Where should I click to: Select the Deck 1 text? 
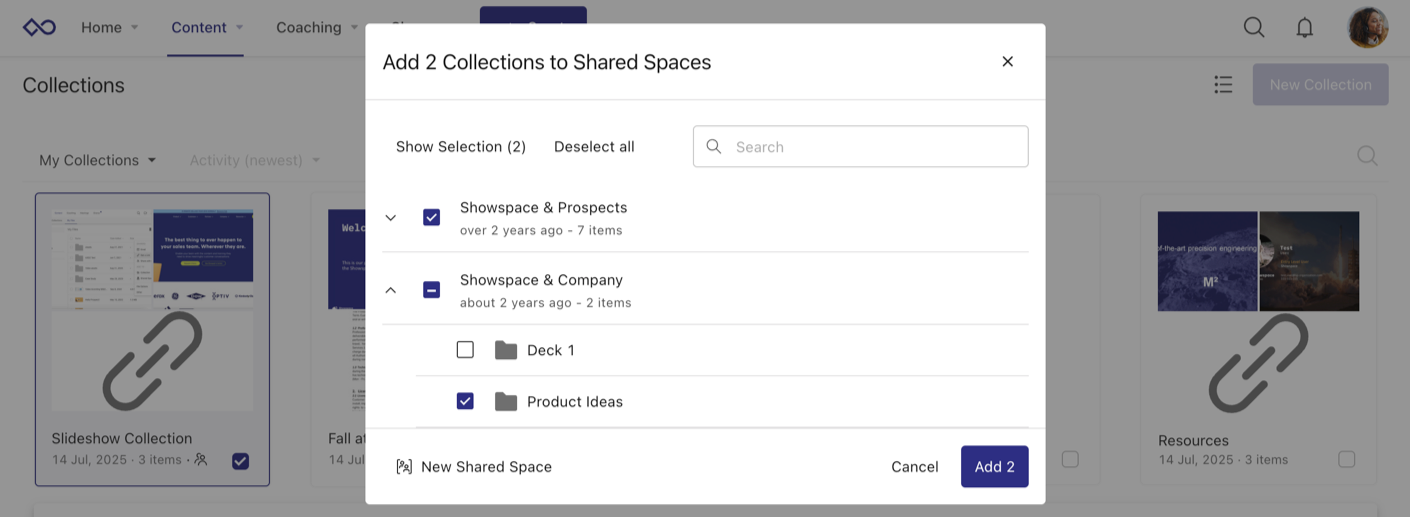point(551,350)
